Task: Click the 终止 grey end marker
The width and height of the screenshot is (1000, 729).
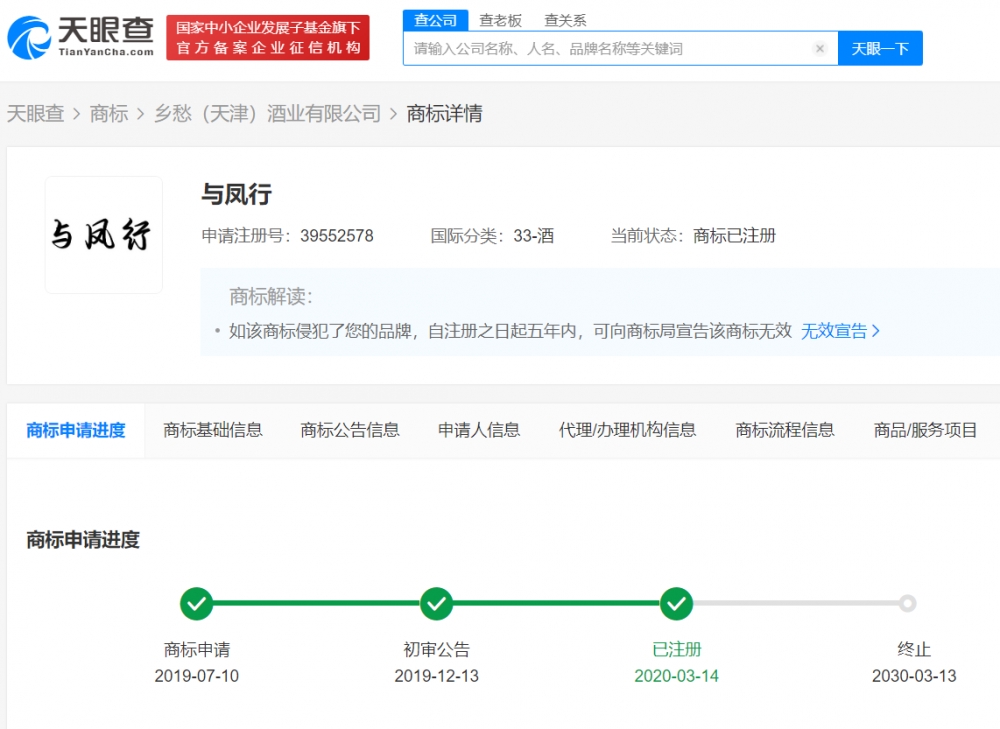Action: pyautogui.click(x=908, y=603)
